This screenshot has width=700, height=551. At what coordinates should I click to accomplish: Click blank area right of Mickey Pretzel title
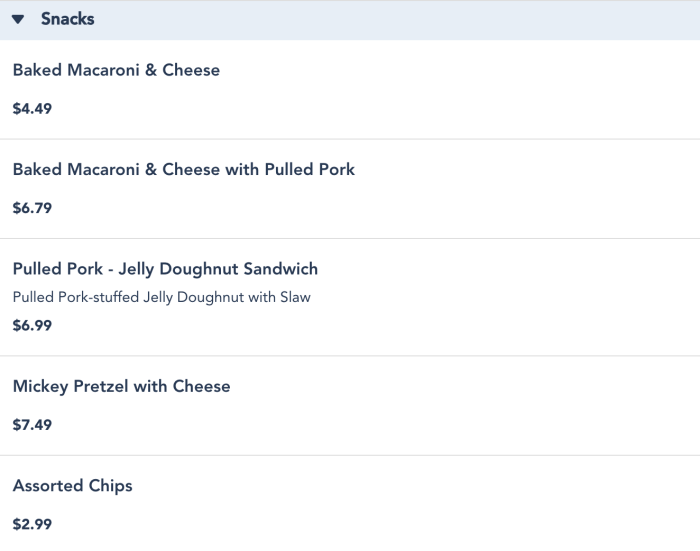[x=450, y=386]
